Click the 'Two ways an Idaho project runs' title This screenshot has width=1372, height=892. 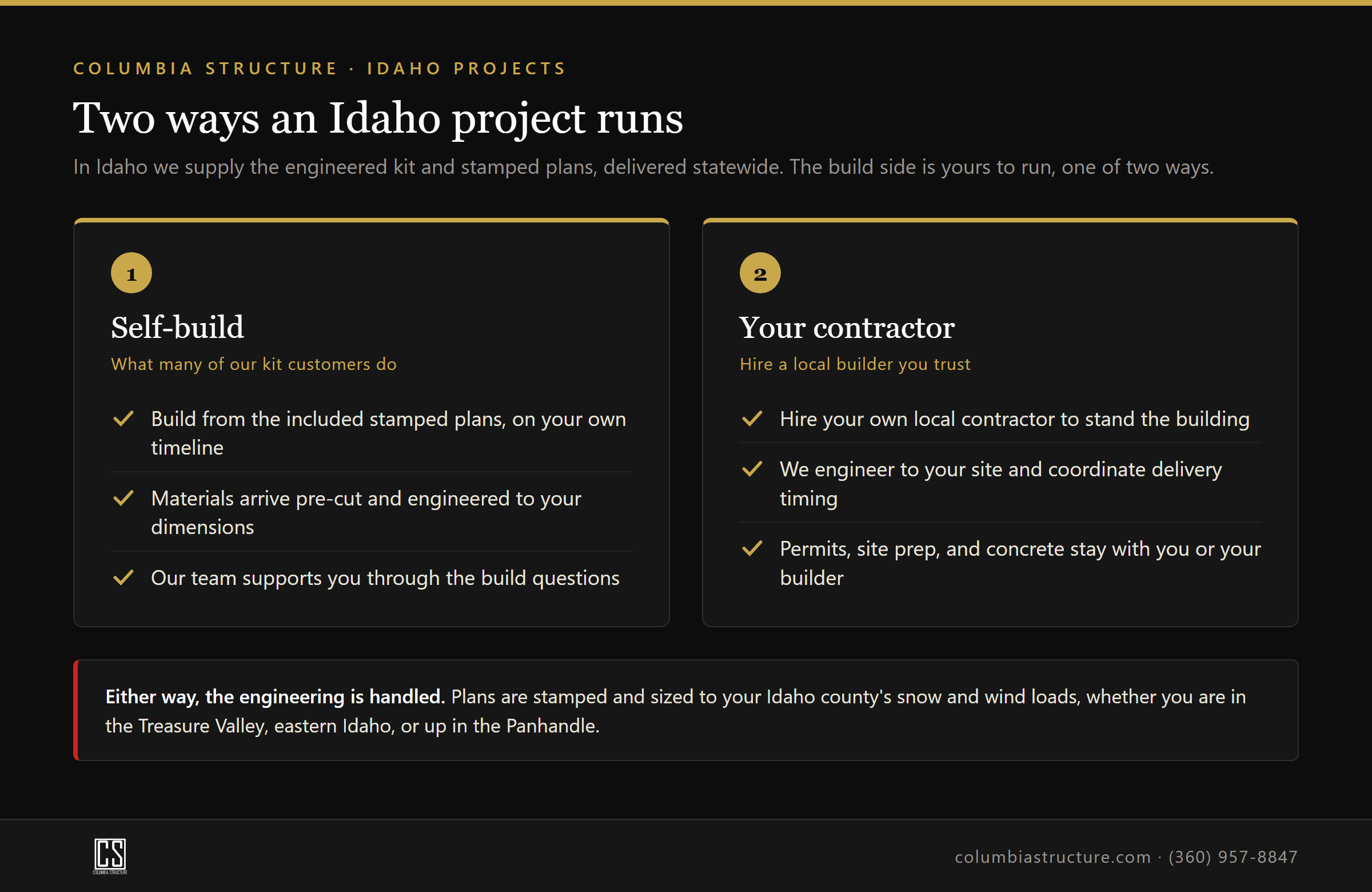(x=378, y=118)
